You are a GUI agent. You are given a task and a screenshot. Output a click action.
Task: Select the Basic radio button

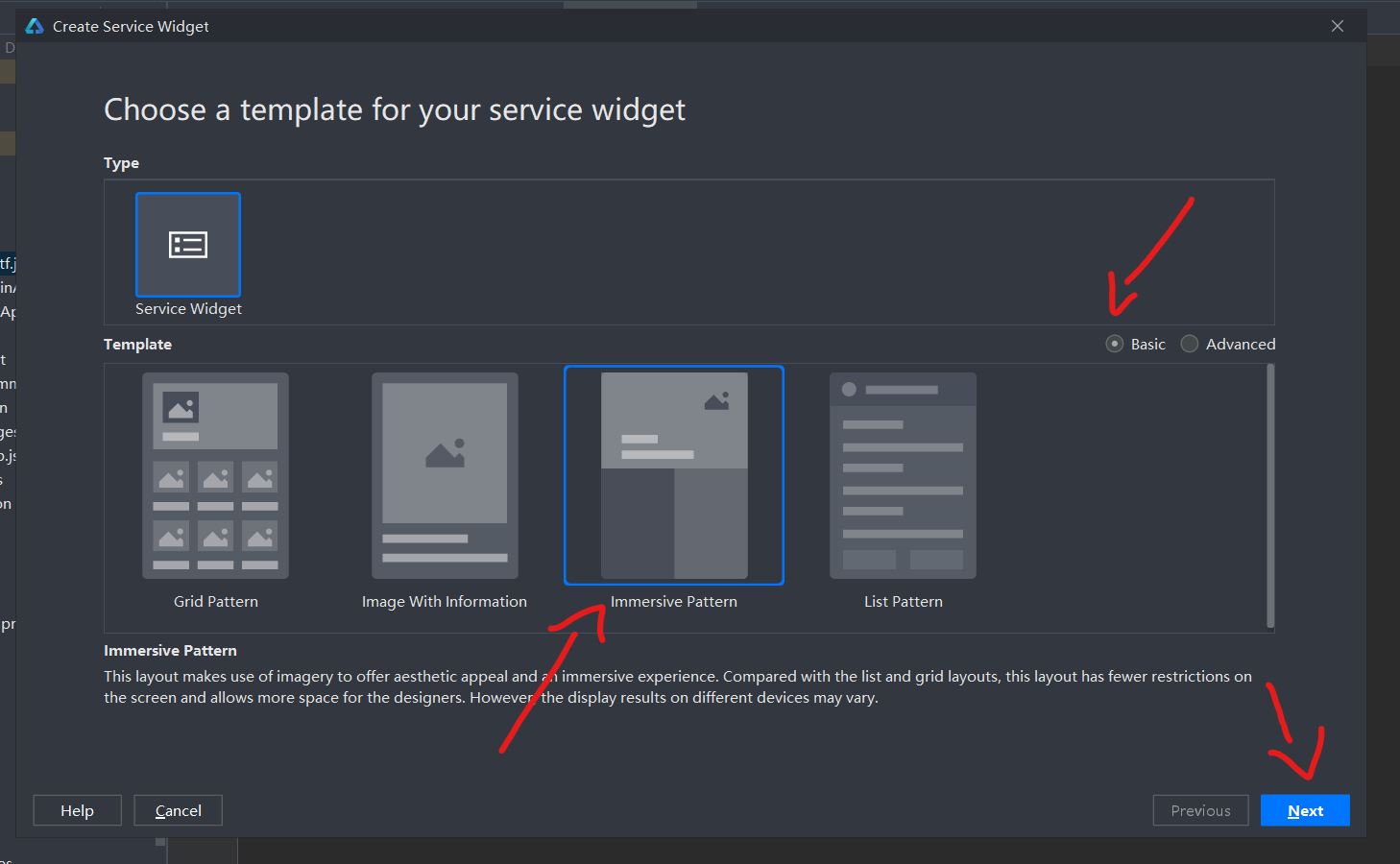(x=1115, y=344)
